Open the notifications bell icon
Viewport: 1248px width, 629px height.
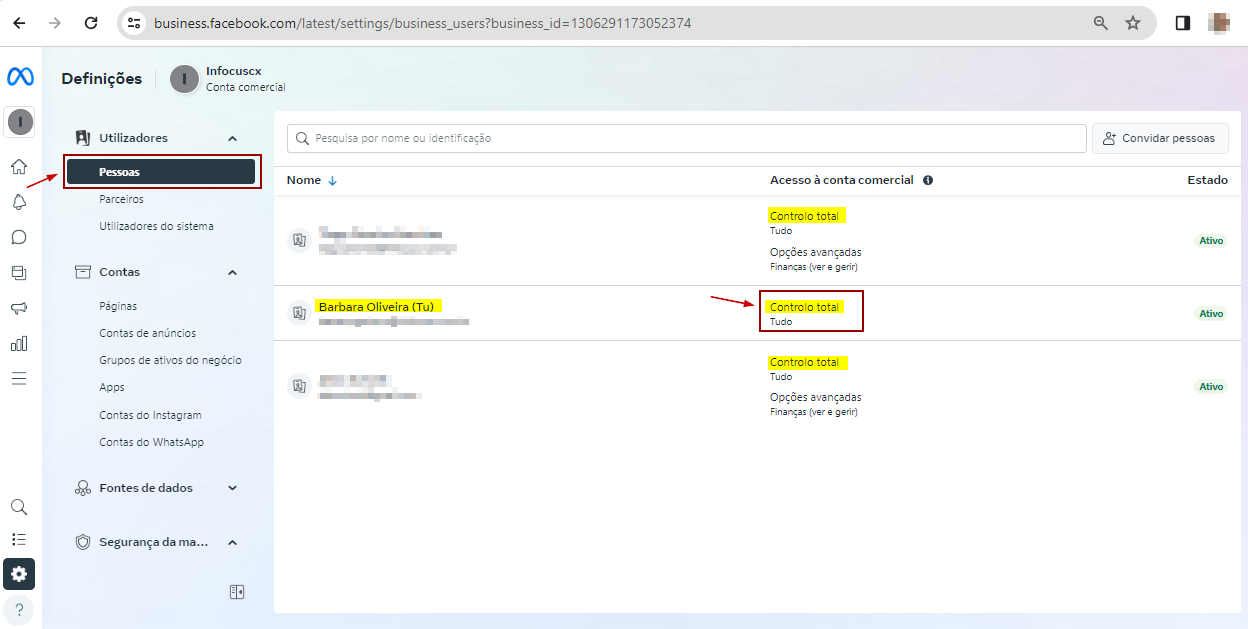(x=19, y=202)
